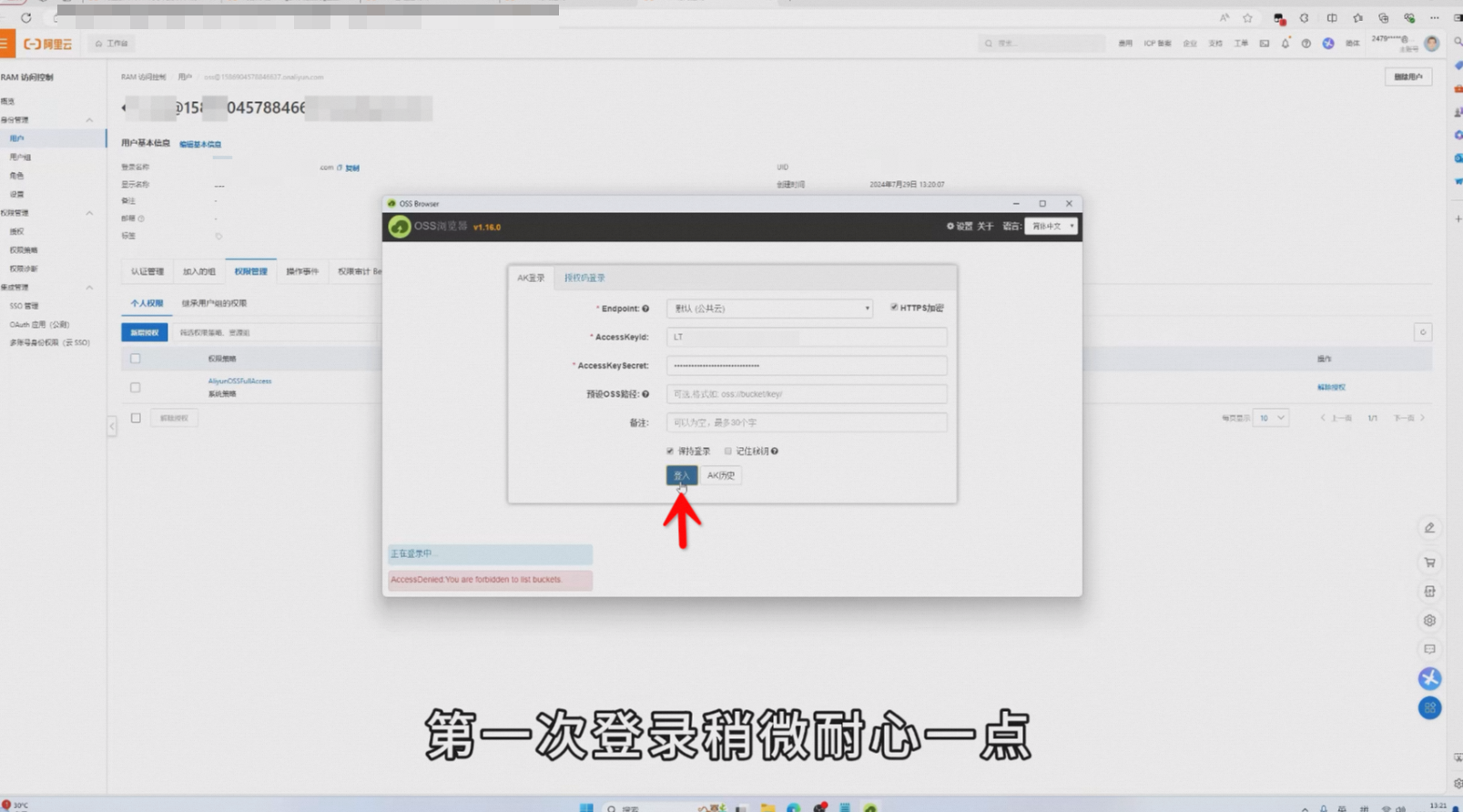Click help icon next to 预设OSS路径 label
The width and height of the screenshot is (1463, 812).
[x=645, y=394]
